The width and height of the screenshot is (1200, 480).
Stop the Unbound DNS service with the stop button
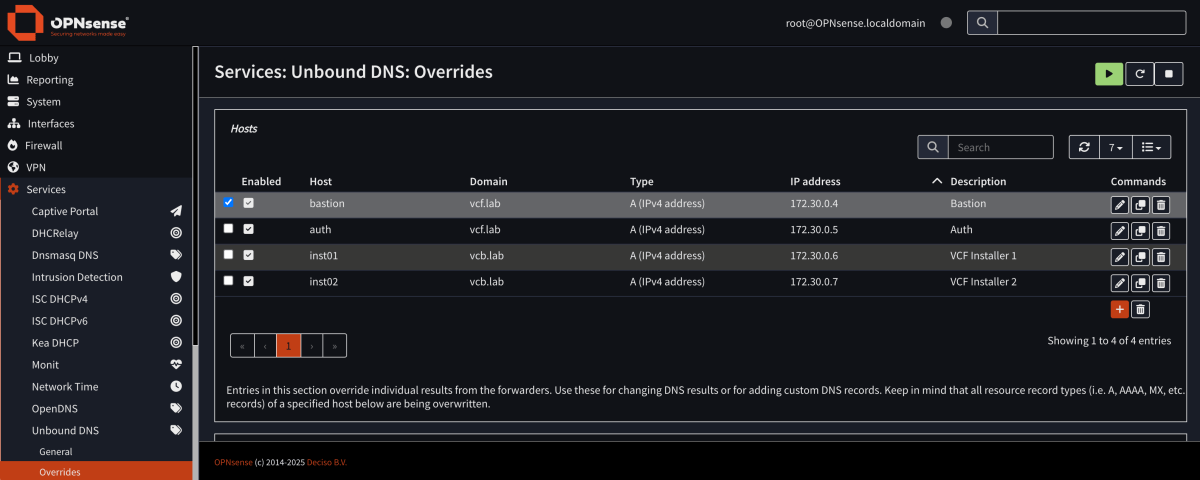pos(1169,74)
